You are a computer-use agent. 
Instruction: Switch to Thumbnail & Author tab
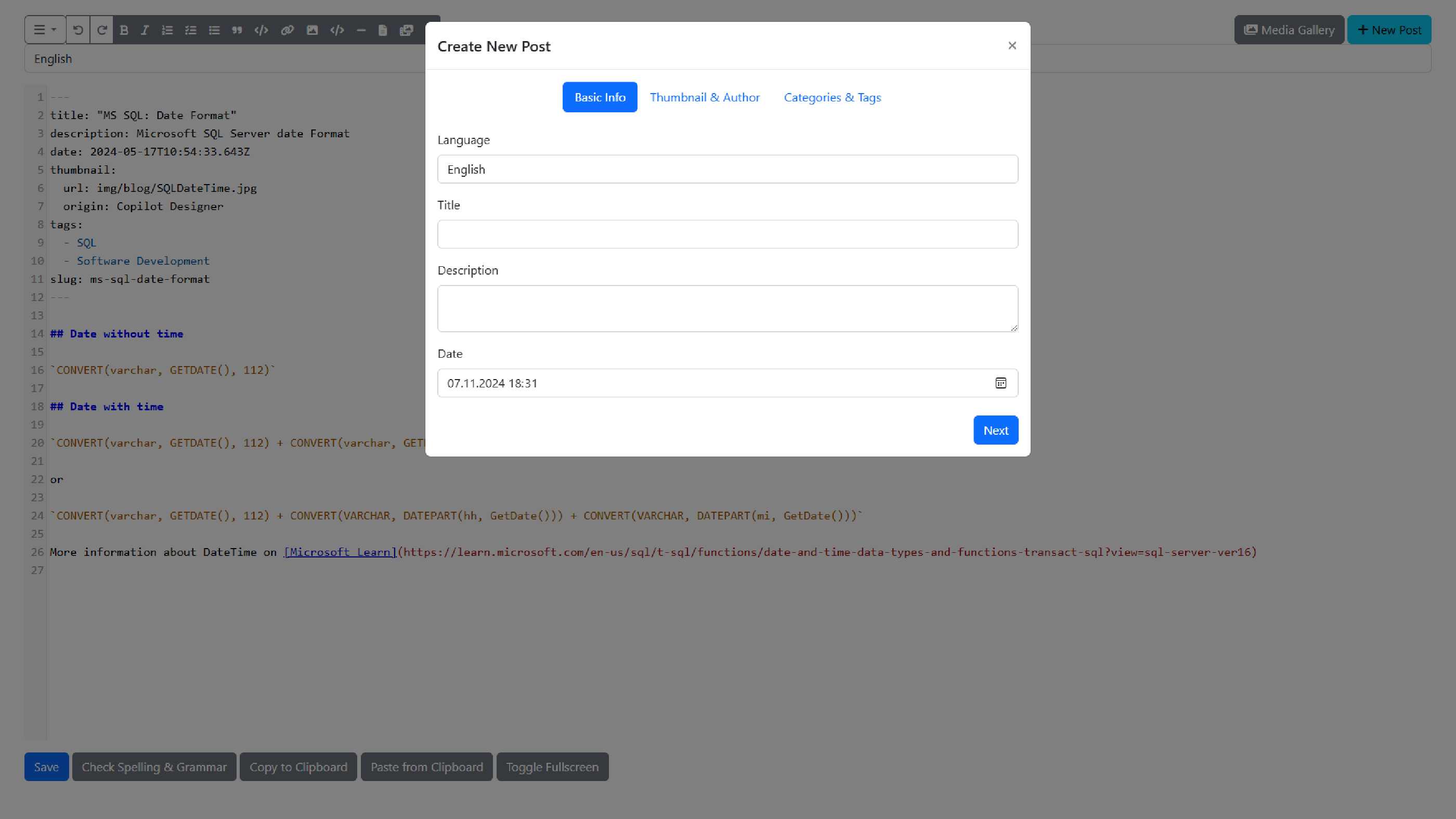click(705, 97)
